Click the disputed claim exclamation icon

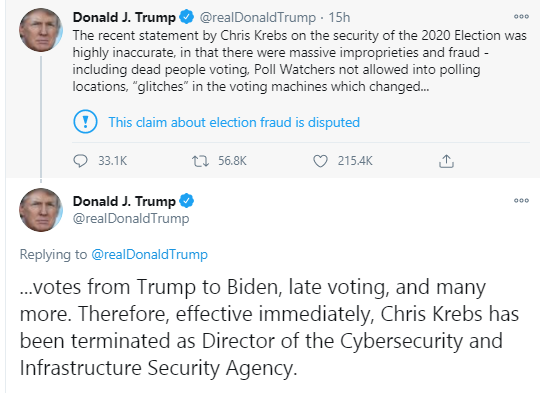coord(85,121)
